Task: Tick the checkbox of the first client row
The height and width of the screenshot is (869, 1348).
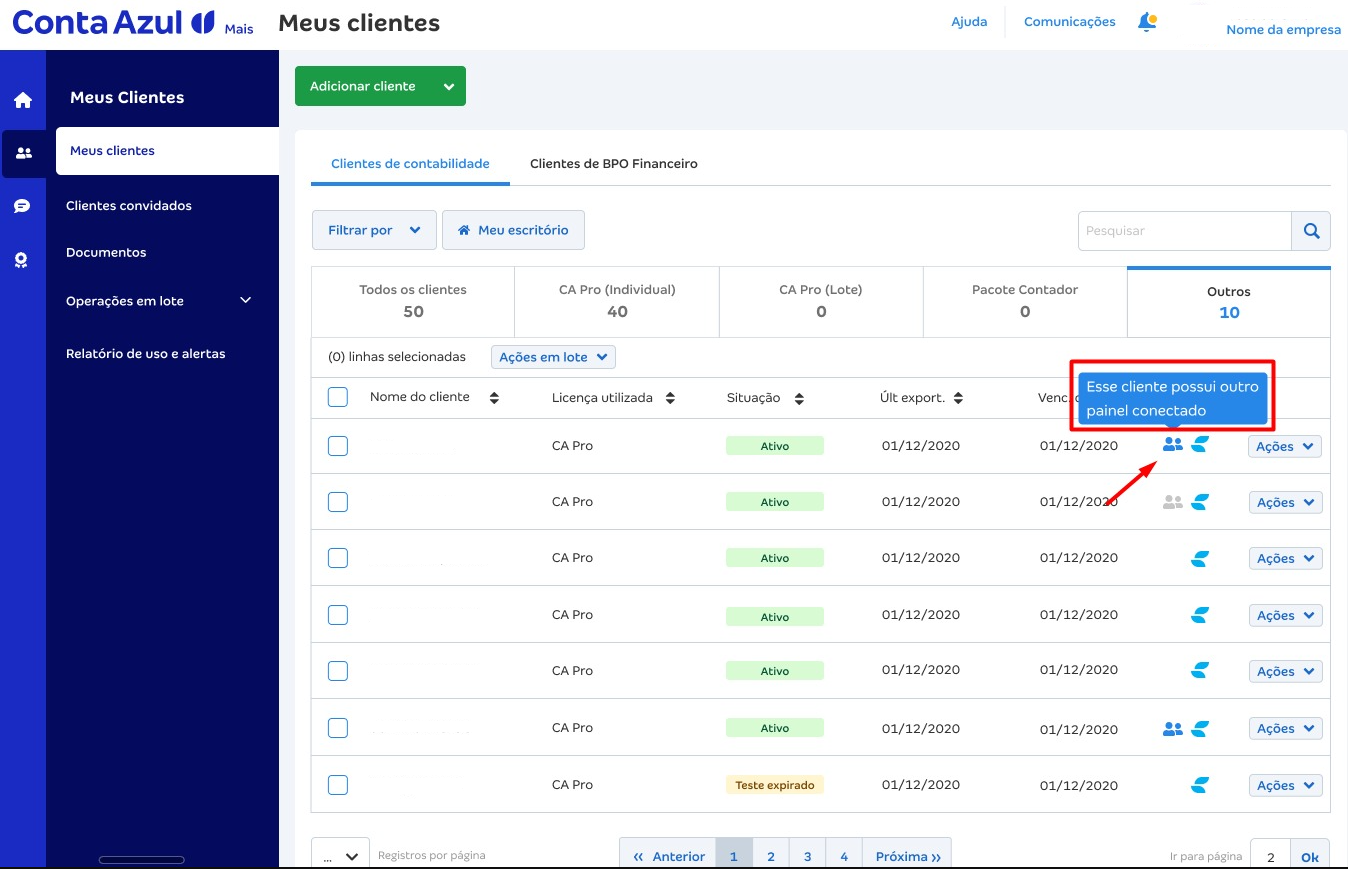Action: pyautogui.click(x=338, y=446)
